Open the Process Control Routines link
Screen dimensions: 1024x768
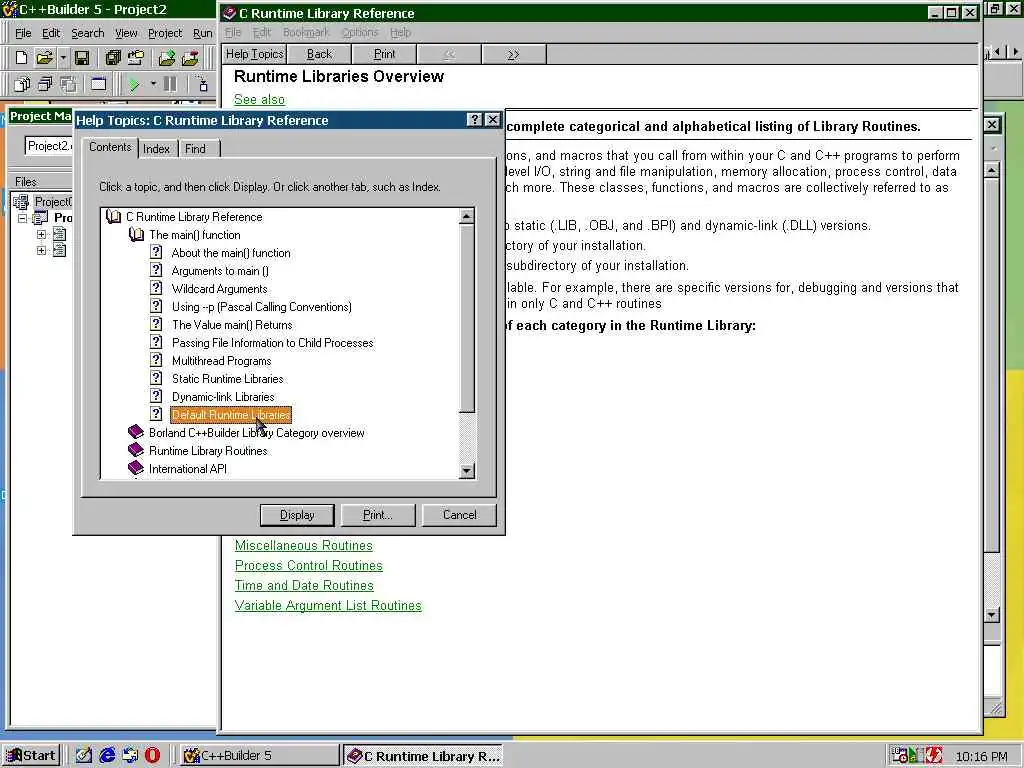coord(308,566)
